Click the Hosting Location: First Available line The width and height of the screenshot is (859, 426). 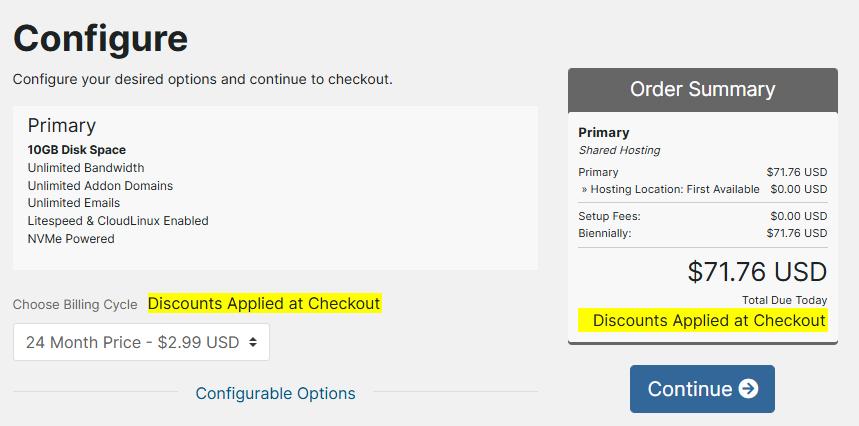672,189
